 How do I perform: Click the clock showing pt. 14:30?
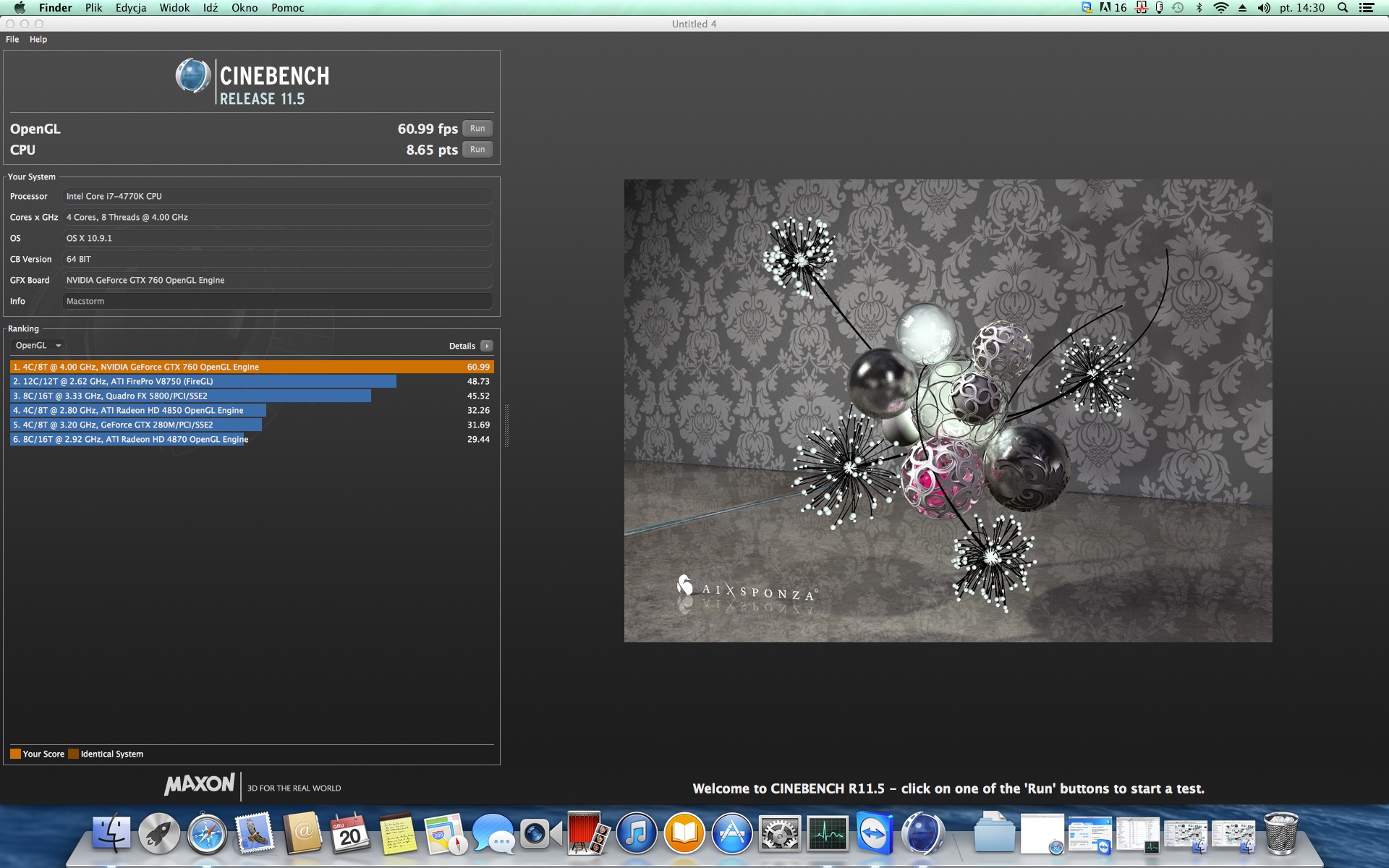coord(1302,8)
